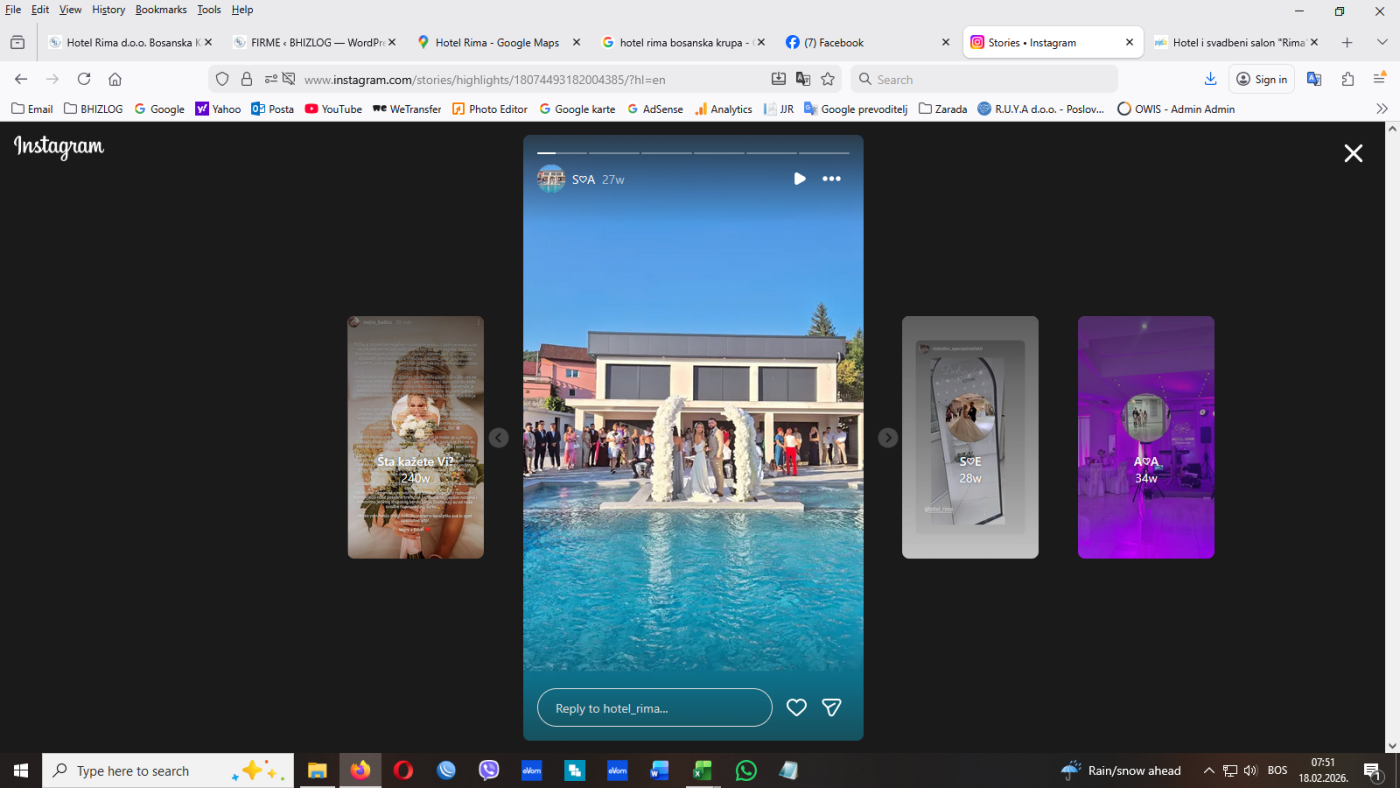Expand the list all tabs dropdown
1400x788 pixels.
[x=1382, y=43]
